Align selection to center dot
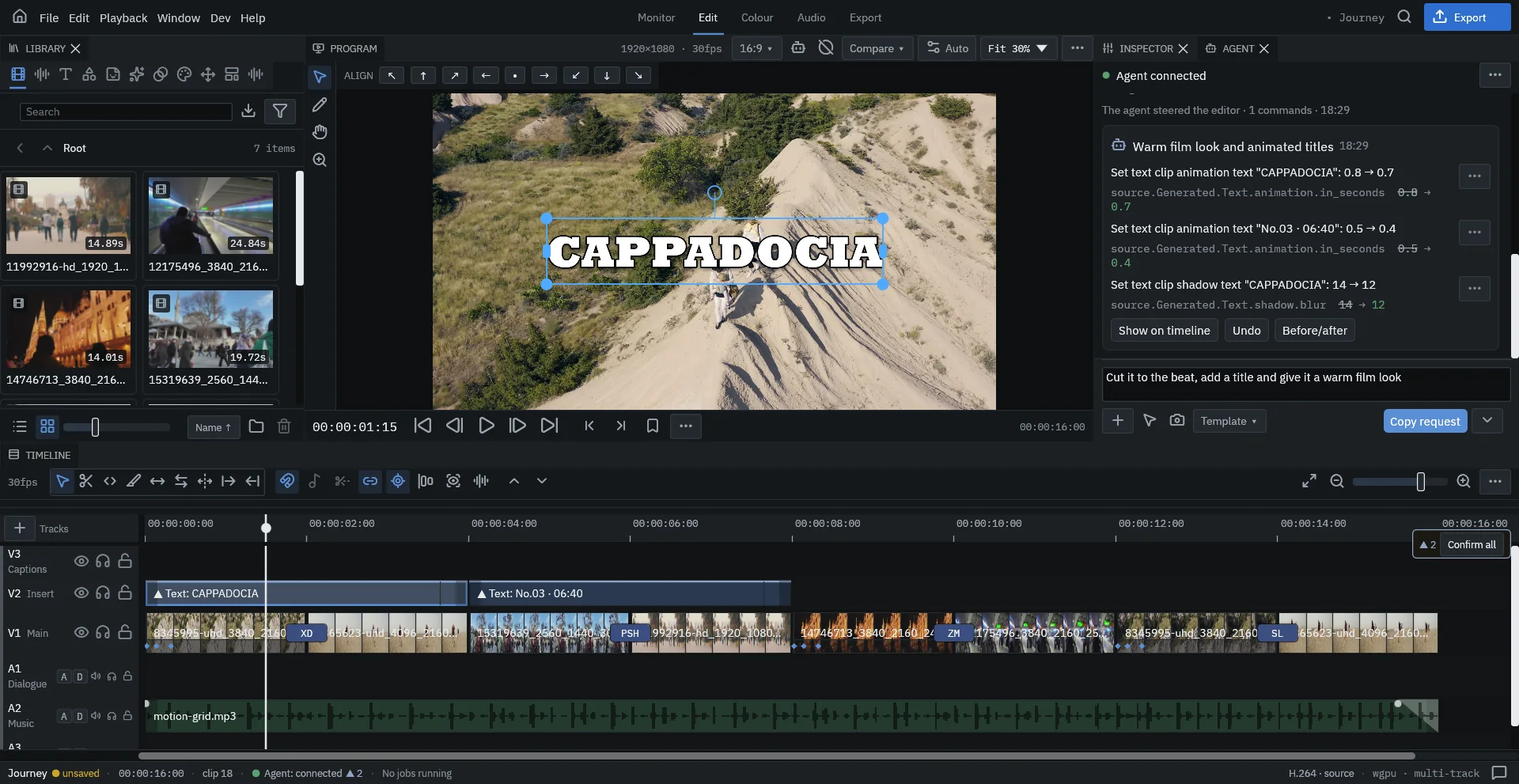This screenshot has width=1519, height=784. click(515, 75)
